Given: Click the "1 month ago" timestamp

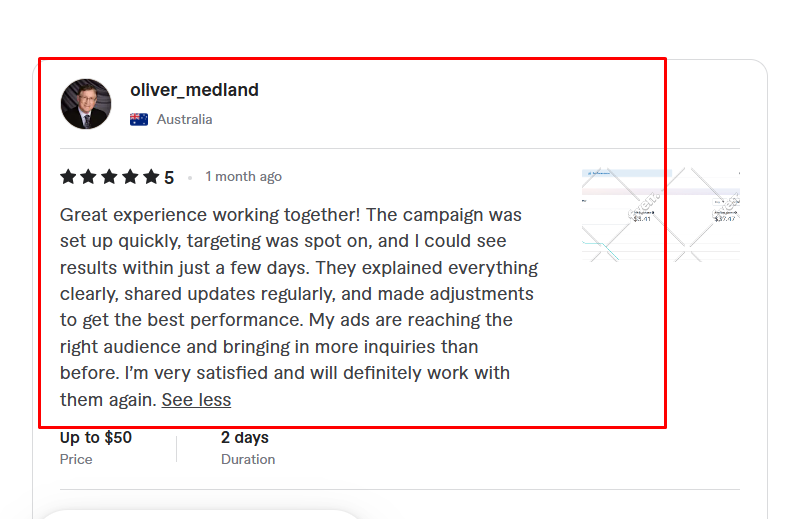Looking at the screenshot, I should (243, 177).
